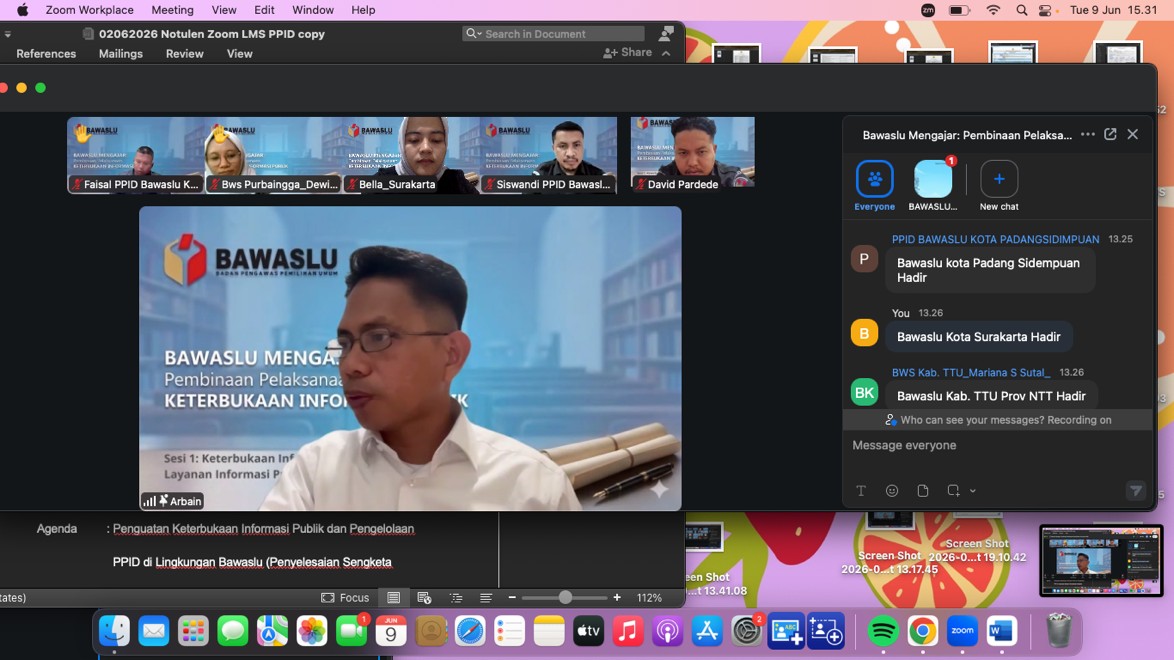Click sender name BWS Kab. TTU_Mariana S Sutal_
1174x660 pixels.
(971, 372)
